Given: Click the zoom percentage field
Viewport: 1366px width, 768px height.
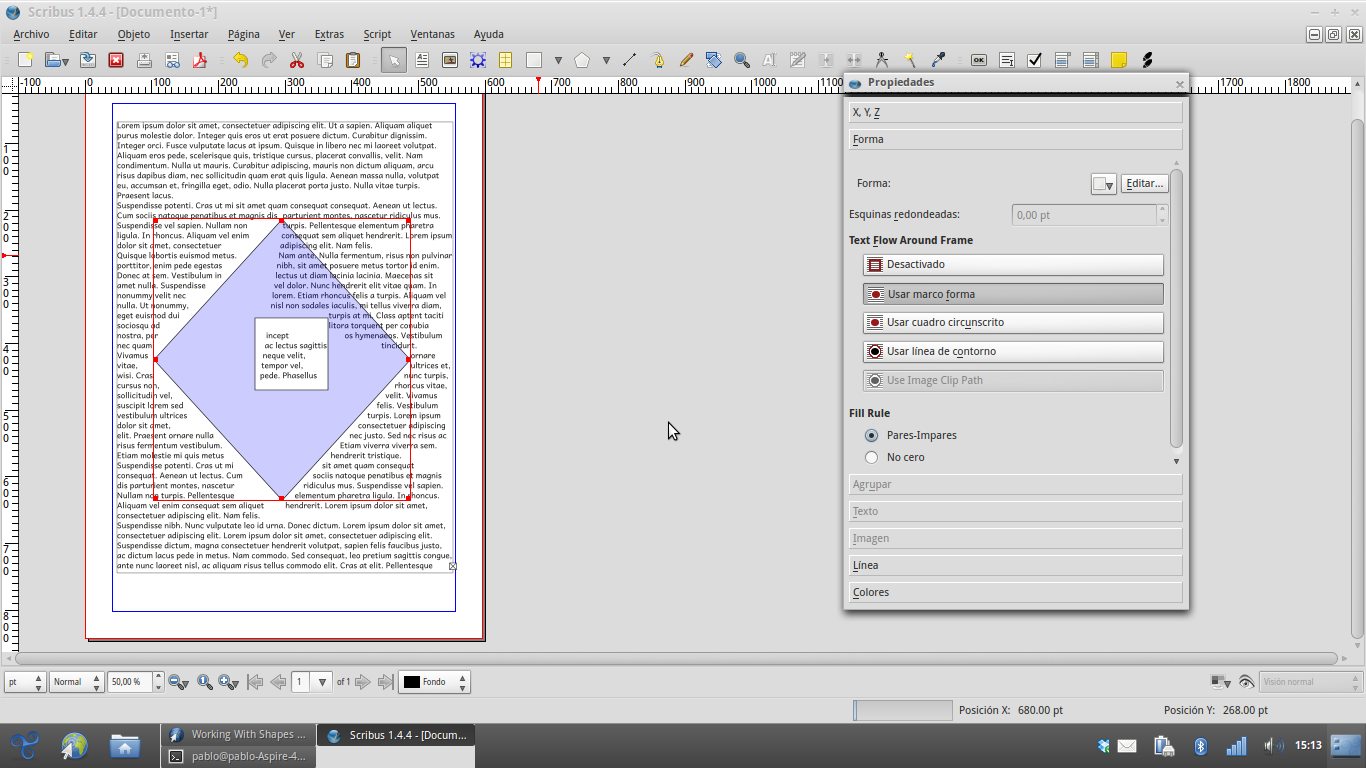Looking at the screenshot, I should pyautogui.click(x=128, y=682).
